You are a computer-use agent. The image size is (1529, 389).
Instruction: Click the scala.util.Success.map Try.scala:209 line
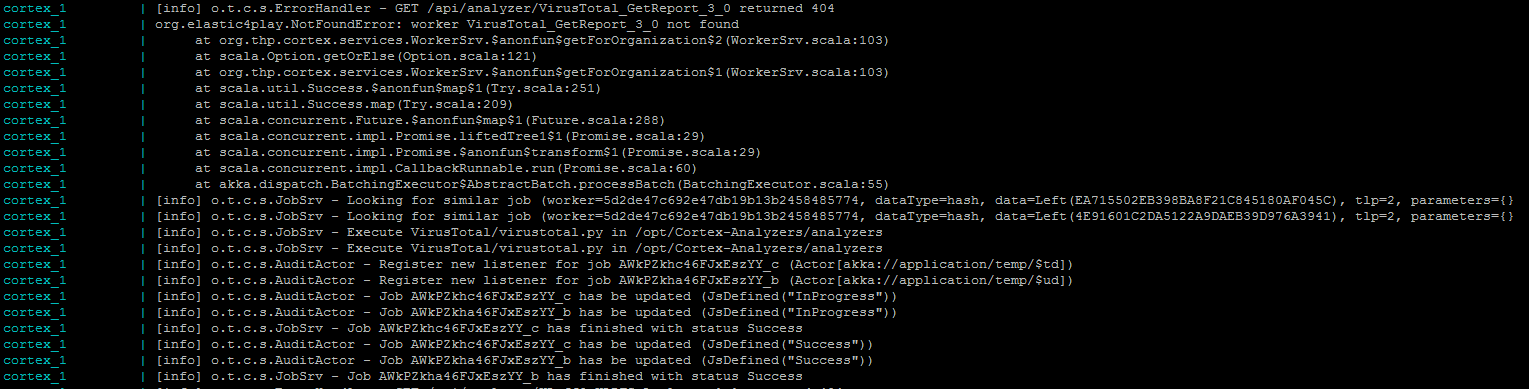click(354, 104)
